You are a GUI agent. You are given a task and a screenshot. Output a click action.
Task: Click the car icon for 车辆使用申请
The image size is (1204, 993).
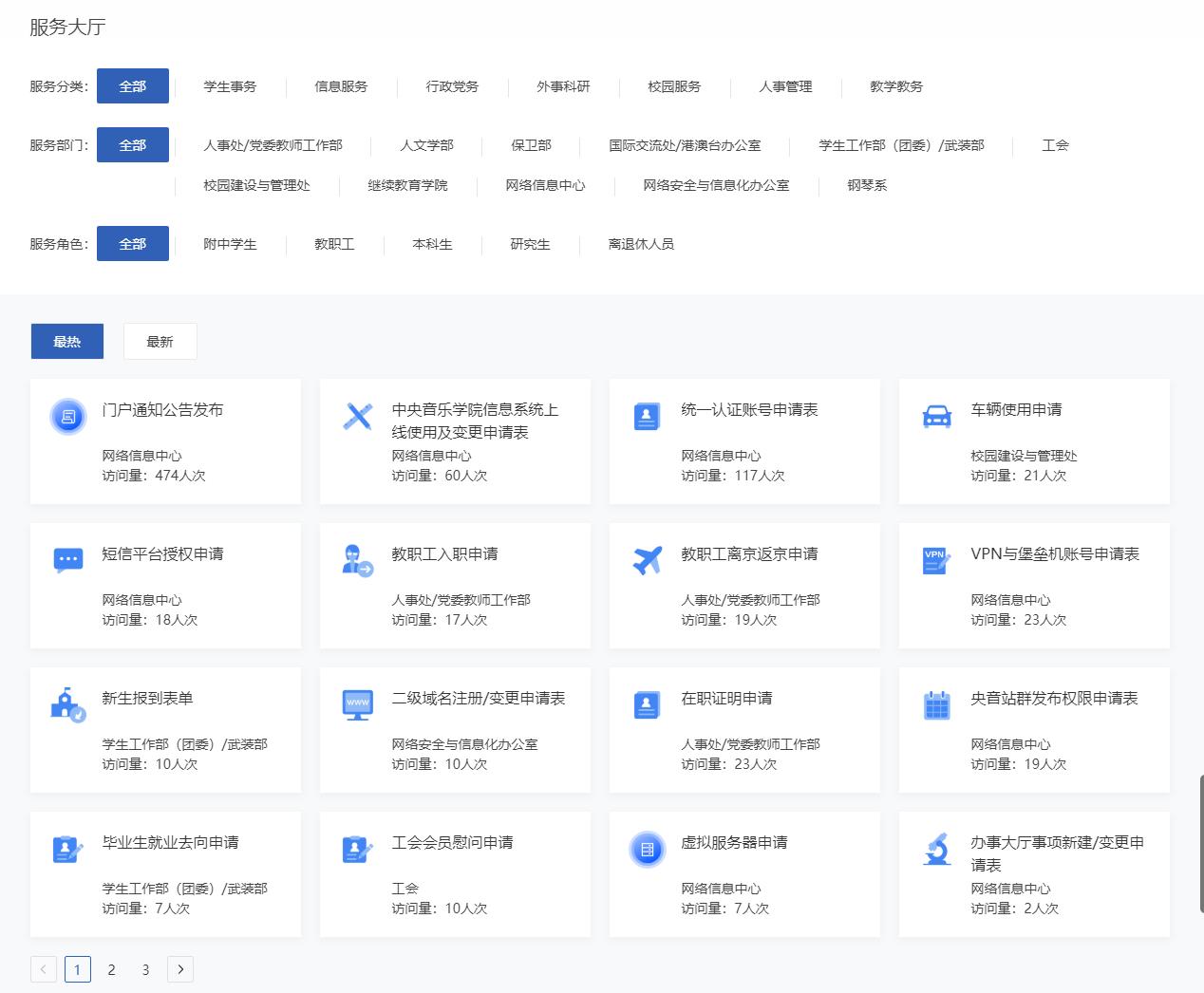pos(936,417)
